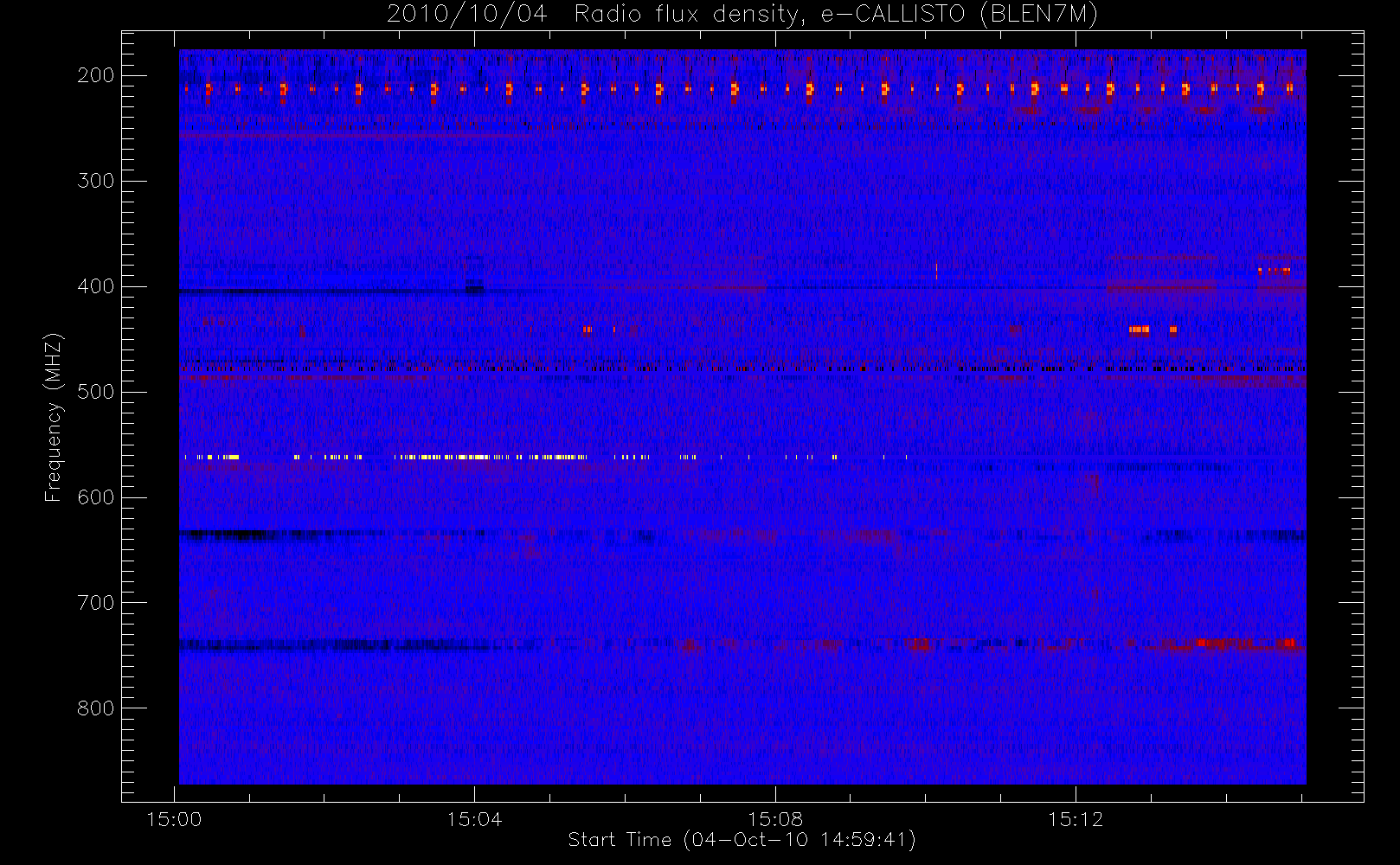Click the 'Frequency (MHZ)' axis label
1400x865 pixels.
click(x=54, y=417)
